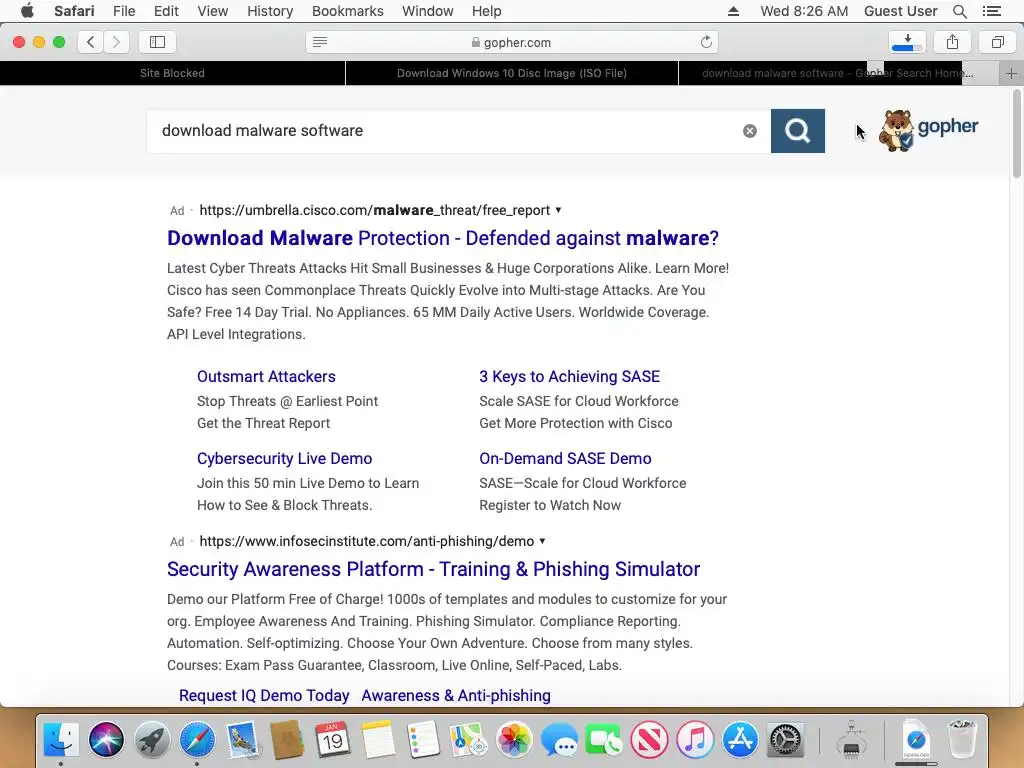Open Outsmart Attackers link
This screenshot has height=768, width=1024.
coord(266,377)
